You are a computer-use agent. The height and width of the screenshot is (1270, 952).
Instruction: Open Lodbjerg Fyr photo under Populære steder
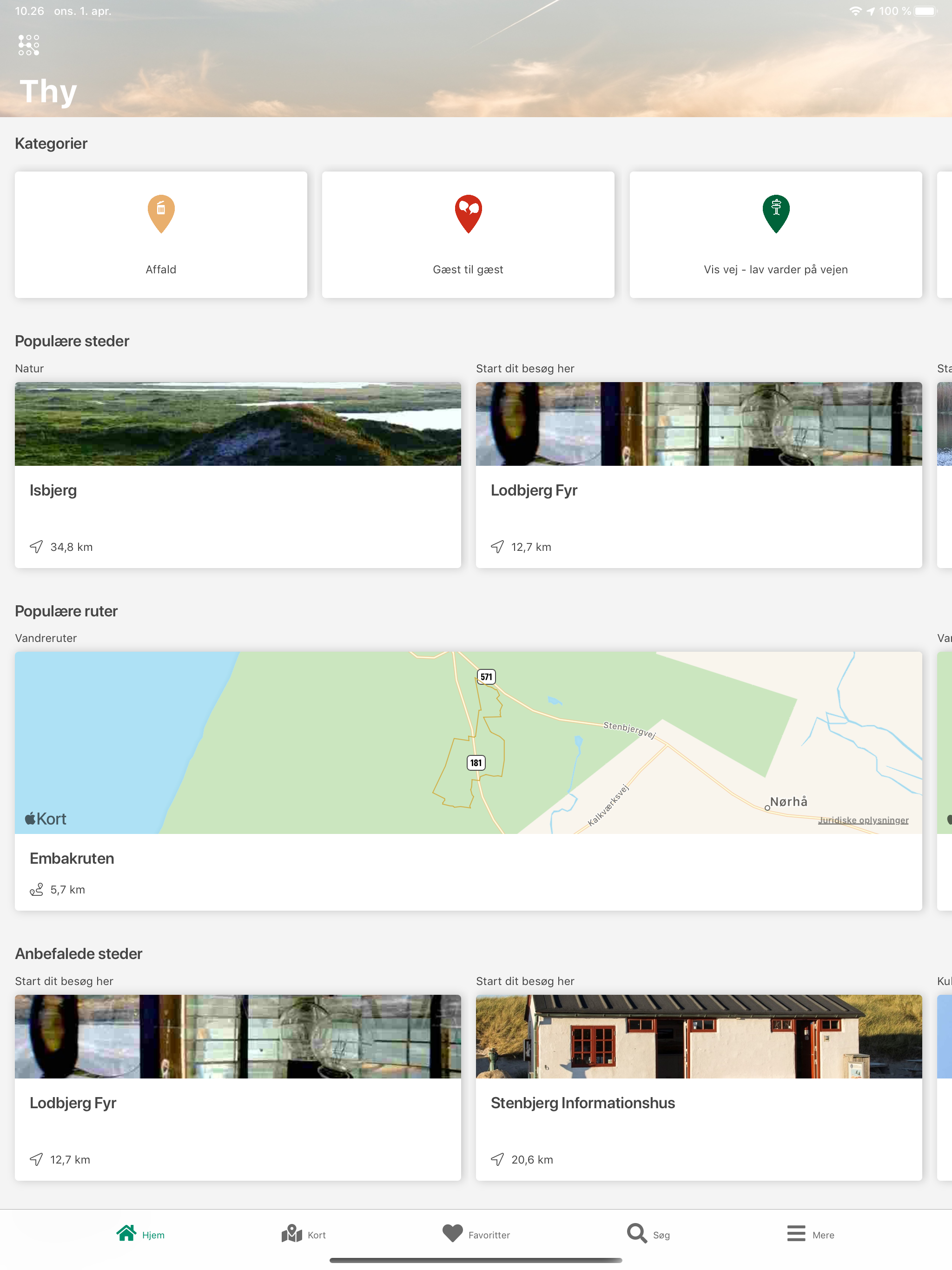point(699,423)
